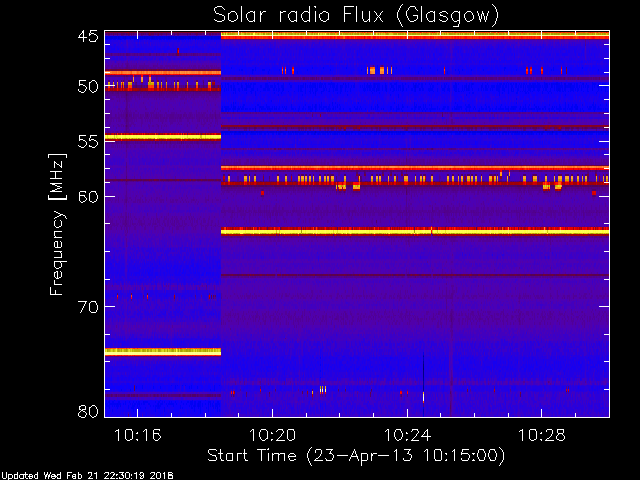Click the 10:24 time tick label
Screen dimensions: 640x480
tap(407, 435)
